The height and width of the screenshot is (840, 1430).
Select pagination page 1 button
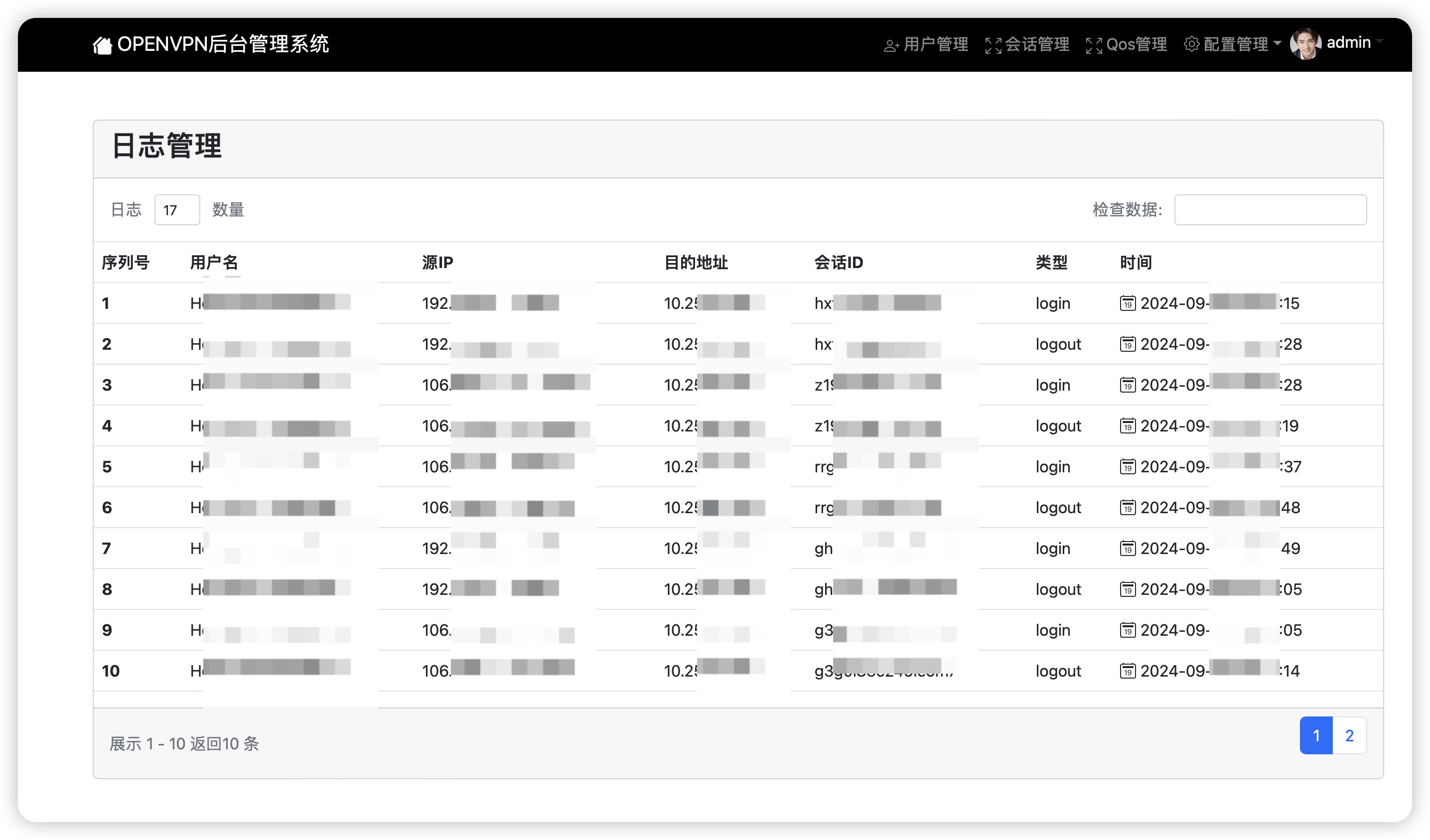pos(1316,735)
